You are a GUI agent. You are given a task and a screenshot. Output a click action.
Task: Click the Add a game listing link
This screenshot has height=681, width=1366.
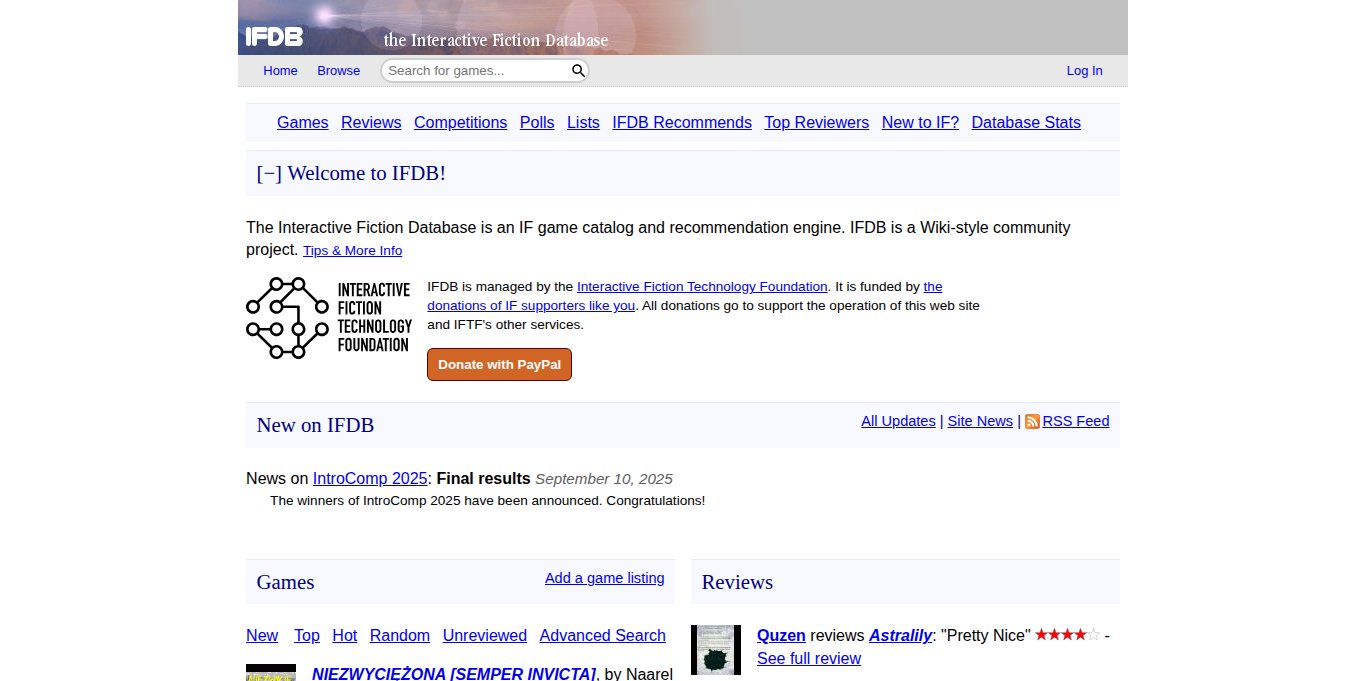click(x=604, y=578)
